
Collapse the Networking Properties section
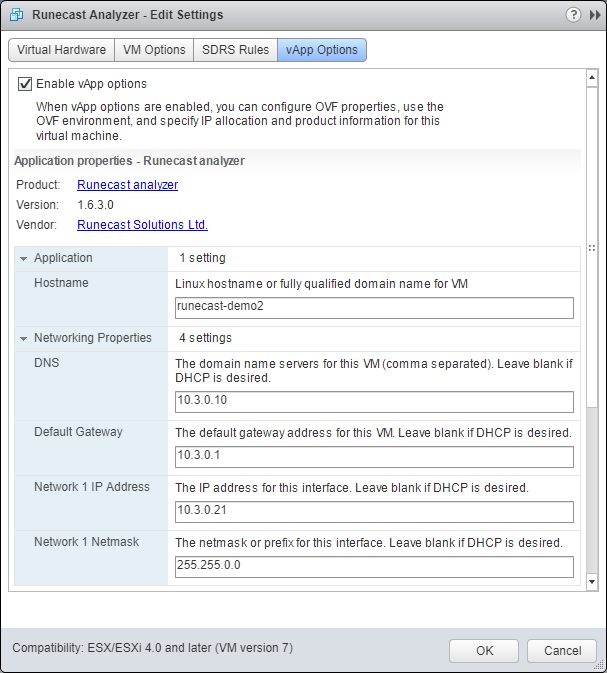pos(24,339)
